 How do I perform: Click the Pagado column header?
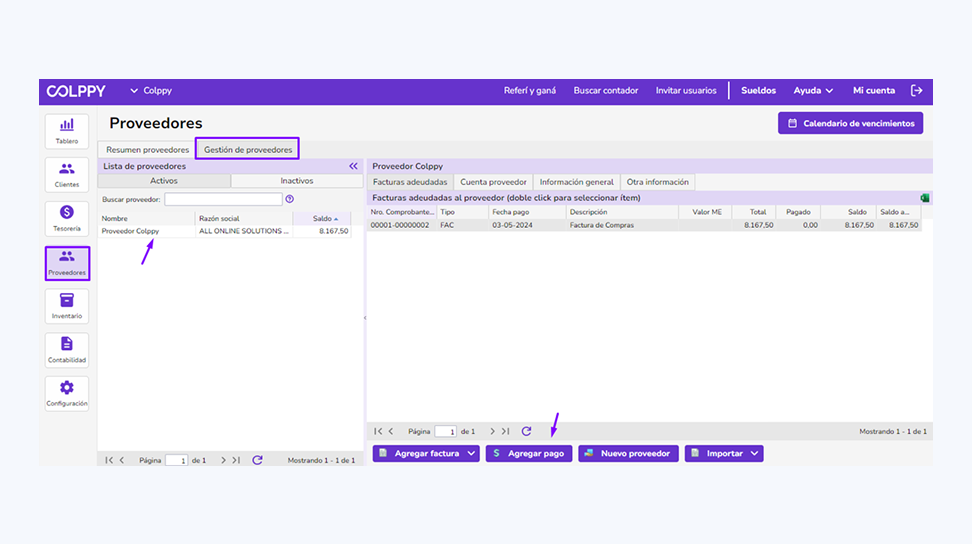click(x=798, y=212)
